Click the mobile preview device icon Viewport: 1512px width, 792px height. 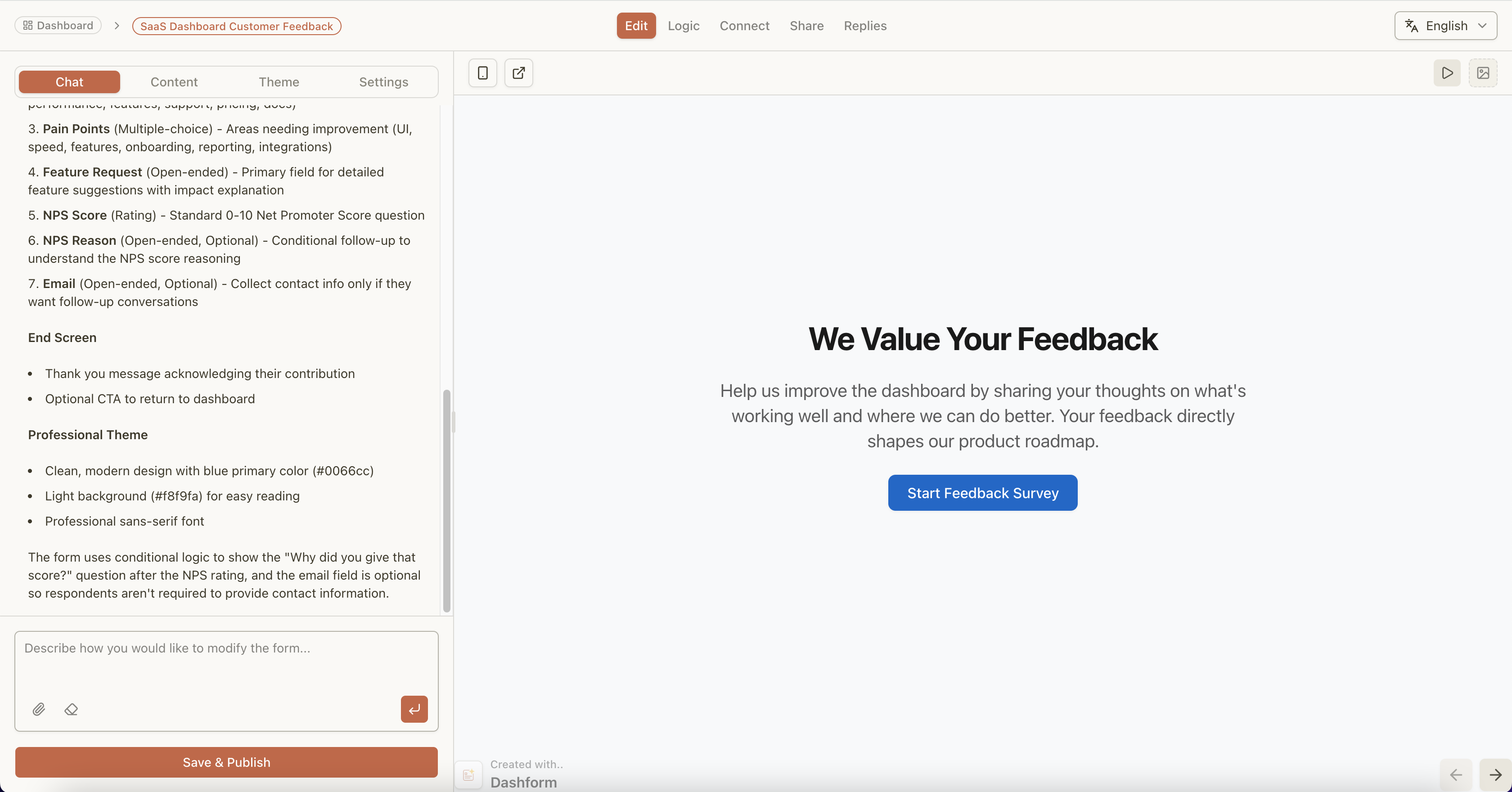(482, 73)
